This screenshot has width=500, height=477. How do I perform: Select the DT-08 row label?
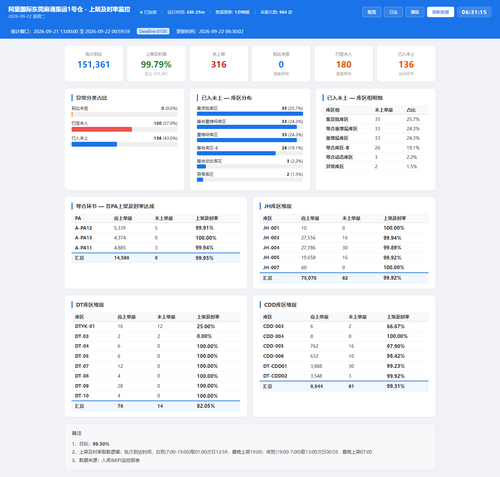click(82, 376)
